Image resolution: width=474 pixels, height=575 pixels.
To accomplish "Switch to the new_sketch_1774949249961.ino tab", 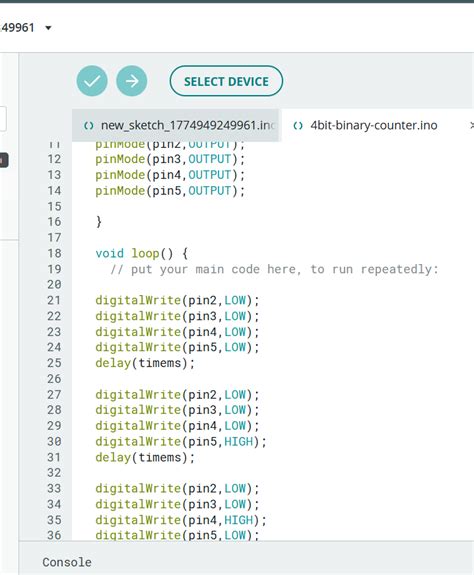I will (177, 125).
